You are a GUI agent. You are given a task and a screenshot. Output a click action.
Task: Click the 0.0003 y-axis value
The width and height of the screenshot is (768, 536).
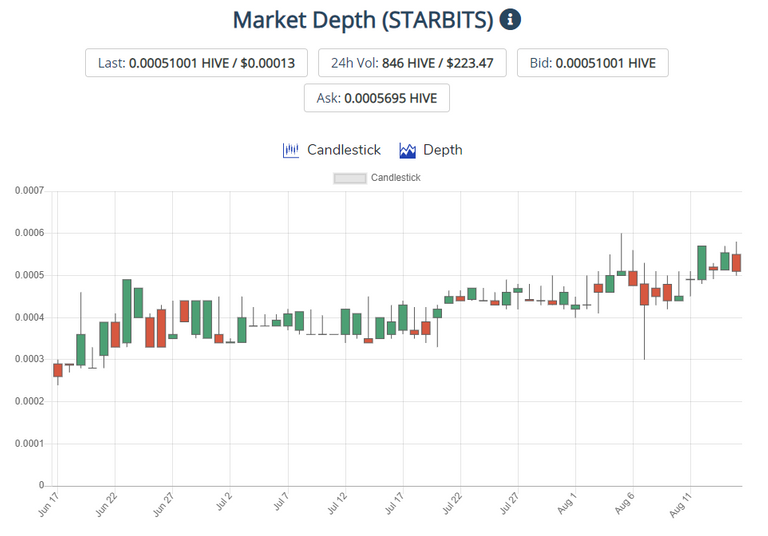(x=29, y=359)
